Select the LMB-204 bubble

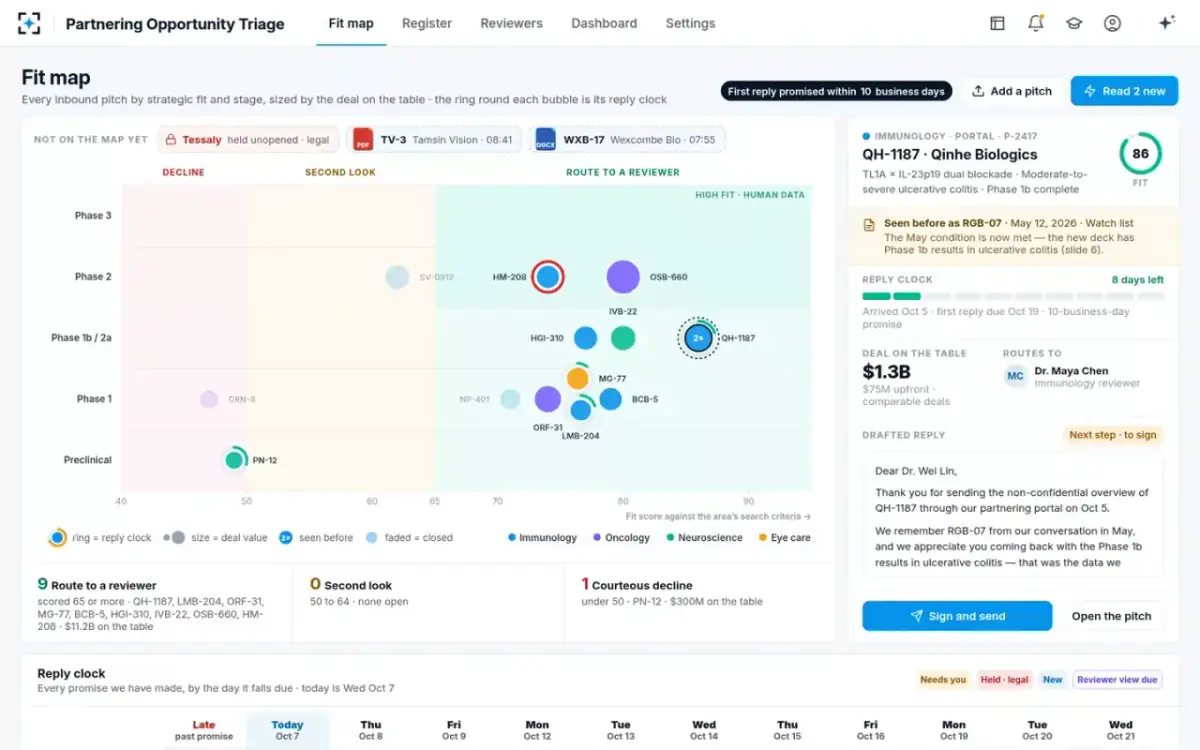pyautogui.click(x=581, y=409)
